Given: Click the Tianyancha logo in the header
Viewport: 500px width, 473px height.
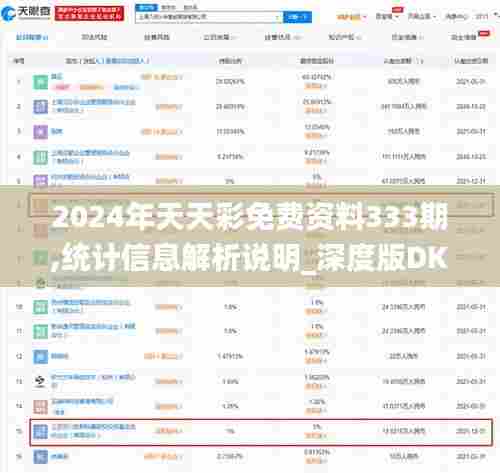Looking at the screenshot, I should click(x=26, y=13).
